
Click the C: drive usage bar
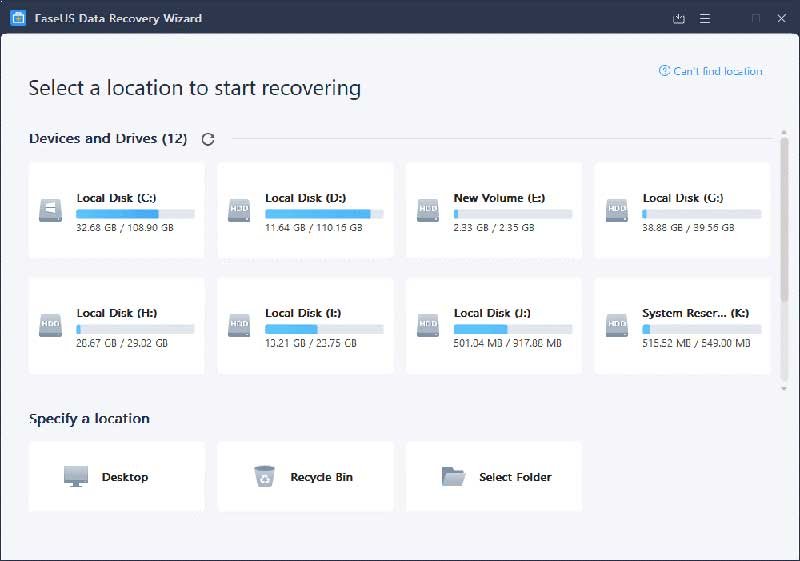(x=136, y=214)
